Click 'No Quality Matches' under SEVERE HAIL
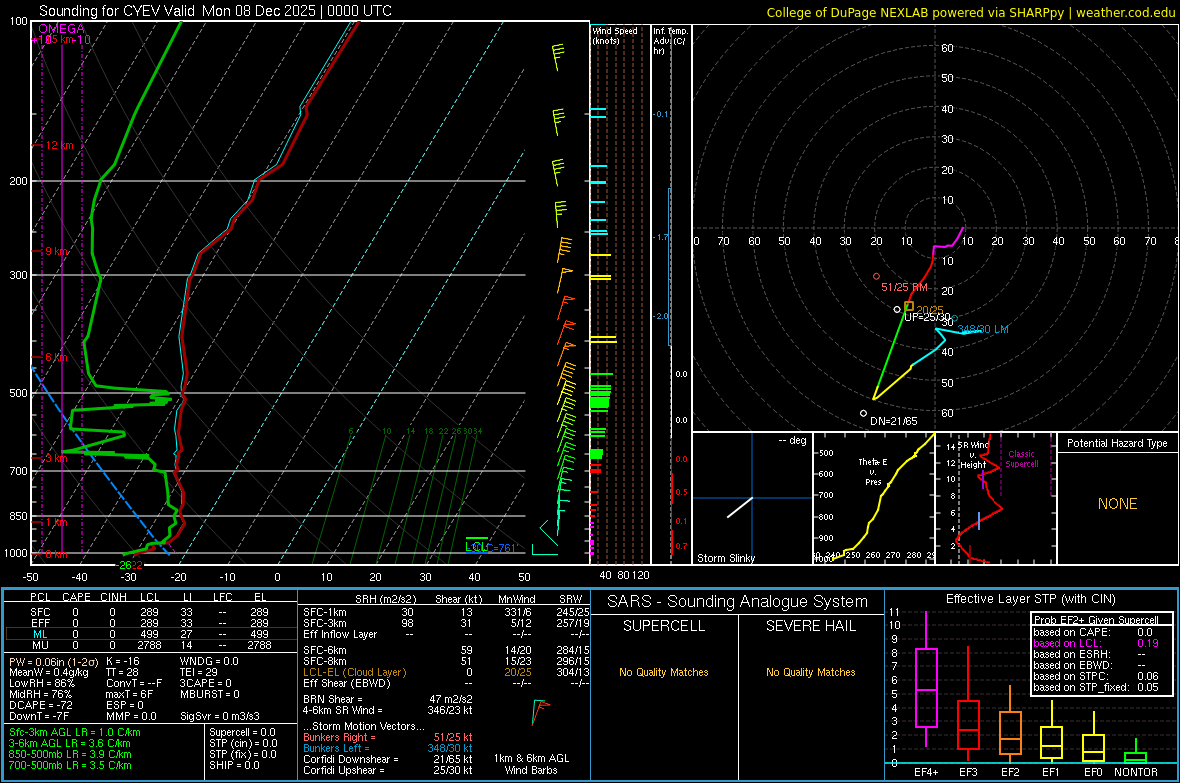 pos(810,672)
